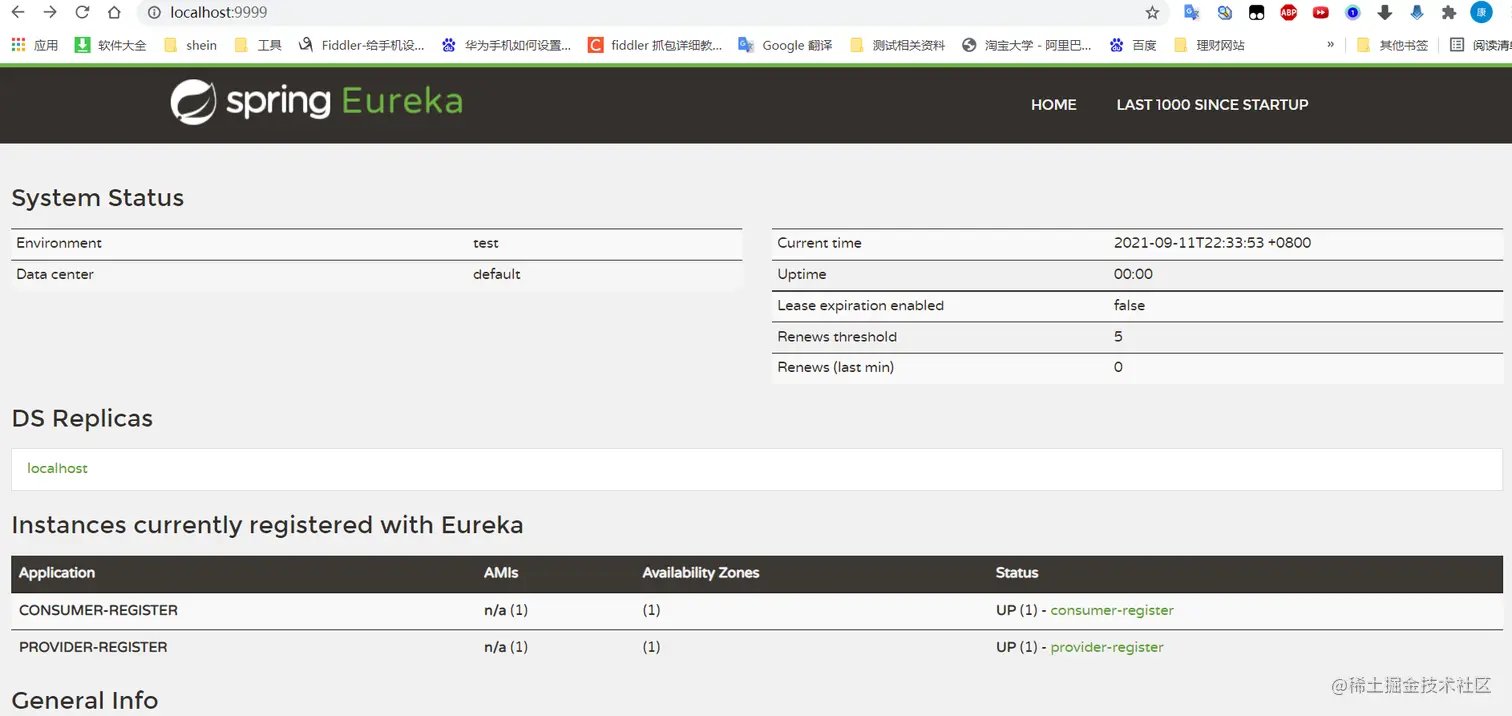The width and height of the screenshot is (1512, 716).
Task: Go back with the browser back arrow
Action: (x=18, y=13)
